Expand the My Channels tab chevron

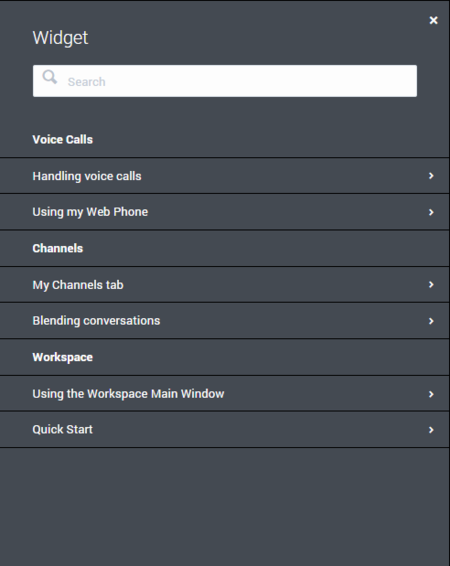[431, 285]
